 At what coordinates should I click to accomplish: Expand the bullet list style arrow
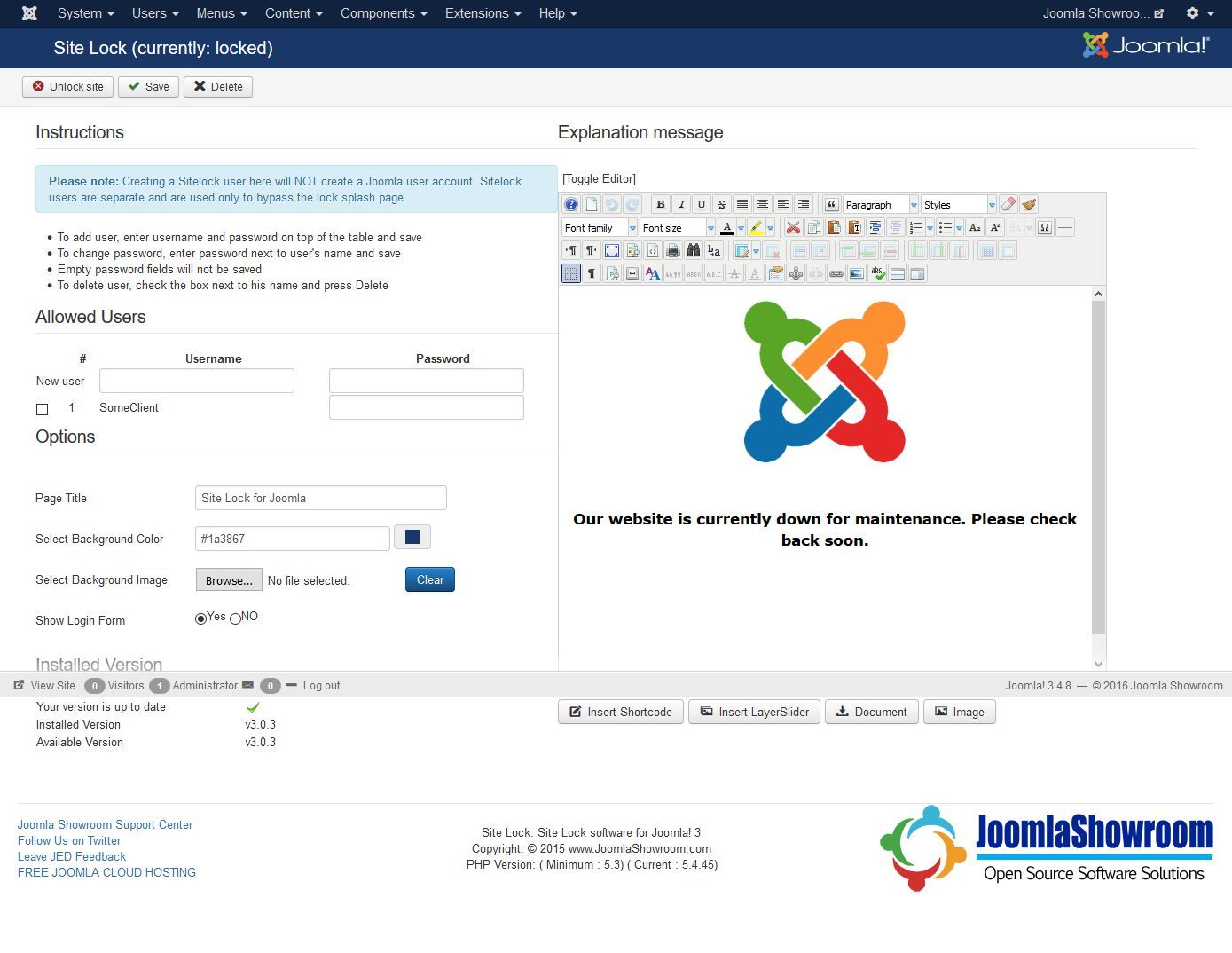coord(959,228)
